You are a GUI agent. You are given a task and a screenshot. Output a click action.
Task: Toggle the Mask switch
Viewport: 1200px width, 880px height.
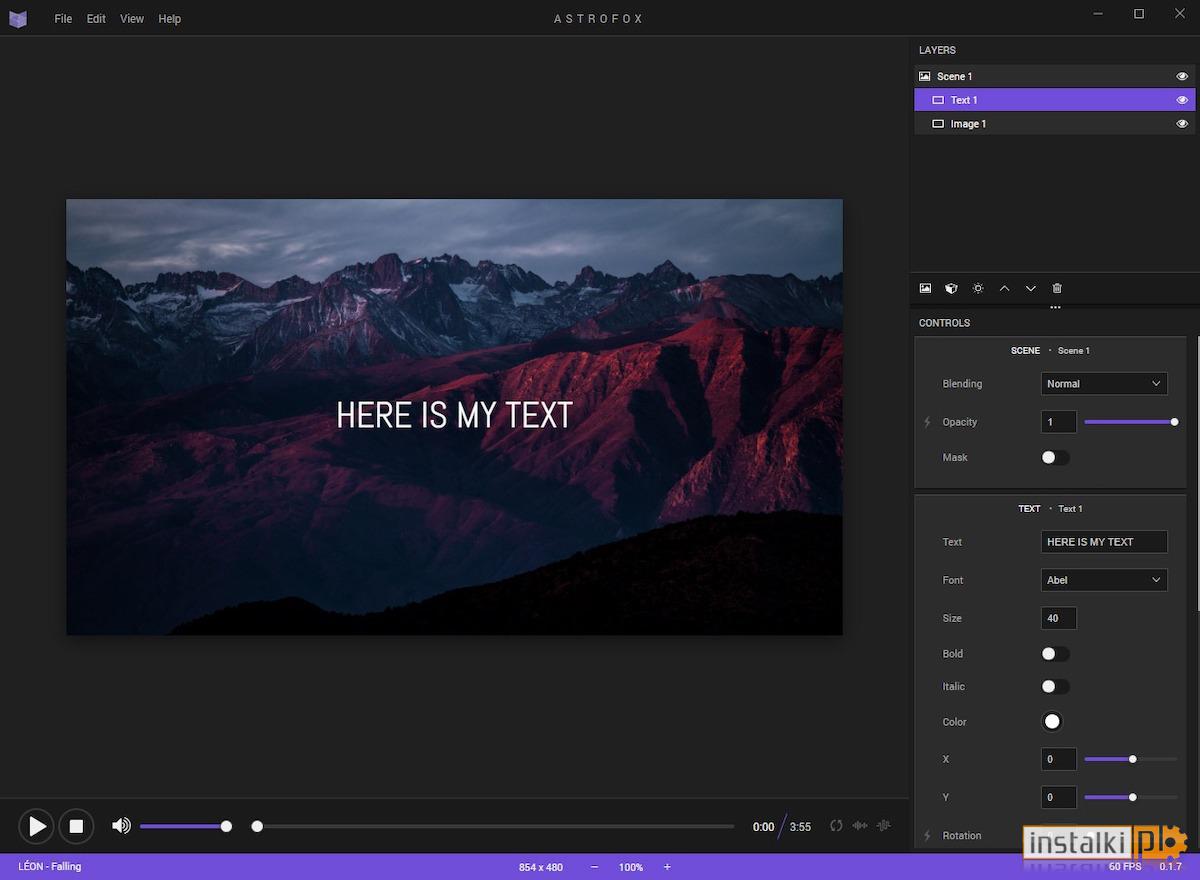(x=1055, y=457)
